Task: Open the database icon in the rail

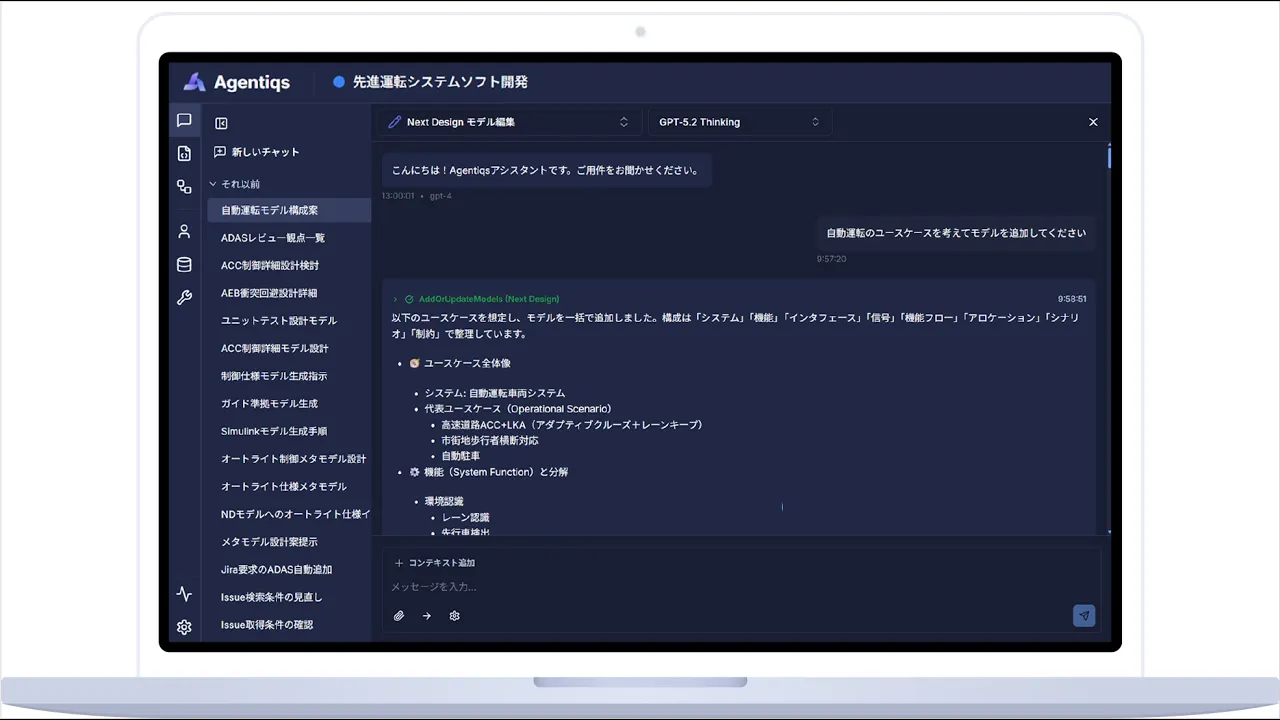Action: pos(184,265)
